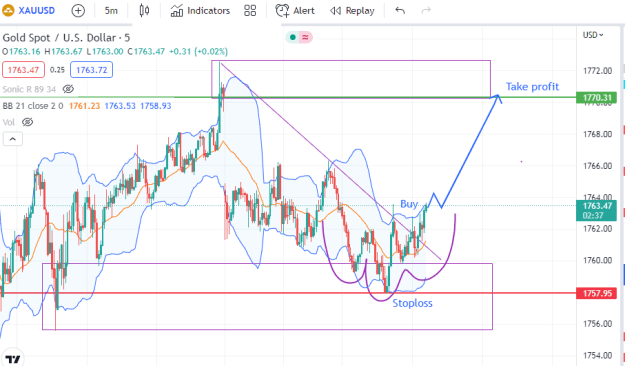Open the indicator templates grid icon
This screenshot has height=366, width=625.
coord(250,11)
